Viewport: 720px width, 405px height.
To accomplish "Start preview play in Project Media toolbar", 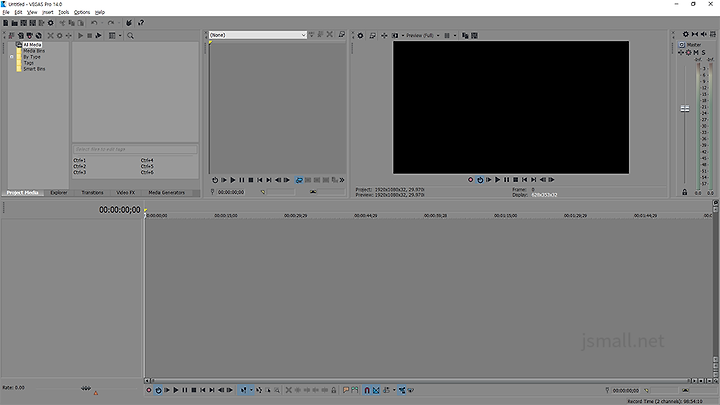I will click(x=80, y=35).
